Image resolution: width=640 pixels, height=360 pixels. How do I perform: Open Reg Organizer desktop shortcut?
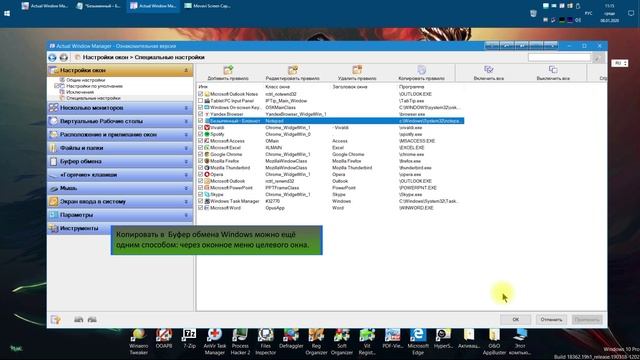[x=316, y=342]
